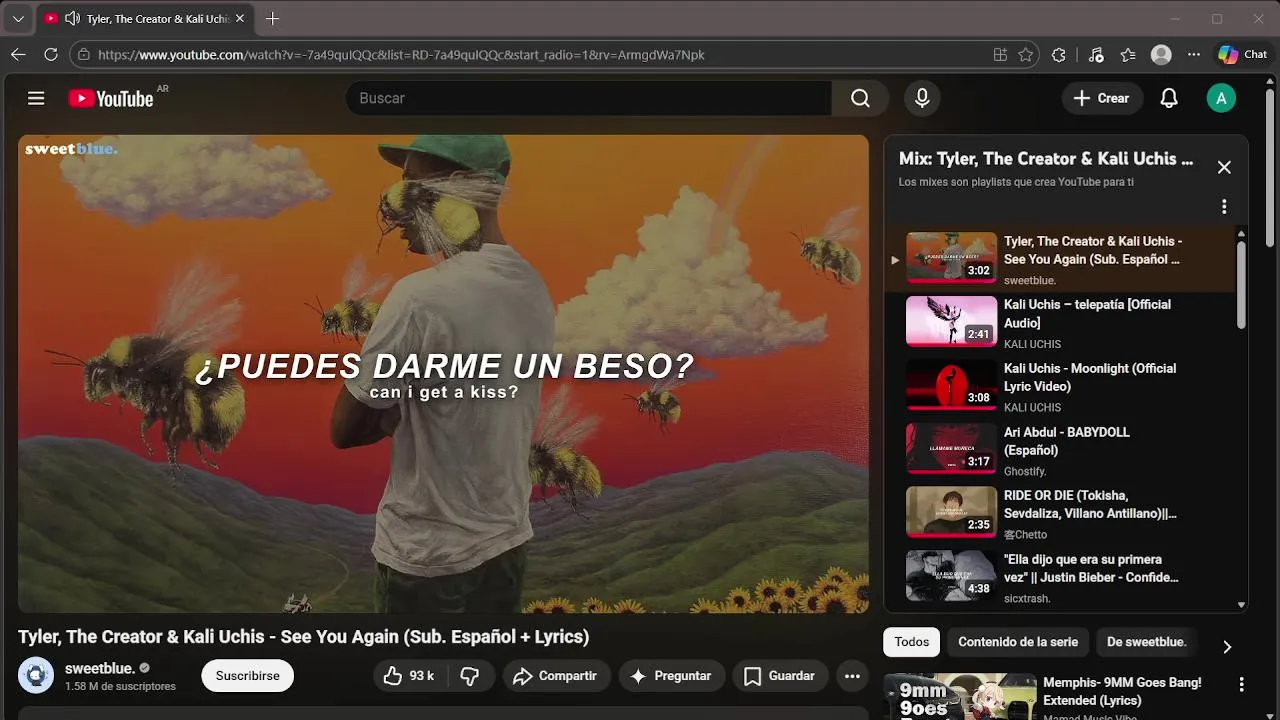Click the Preguntar button
The width and height of the screenshot is (1280, 720).
tap(670, 676)
